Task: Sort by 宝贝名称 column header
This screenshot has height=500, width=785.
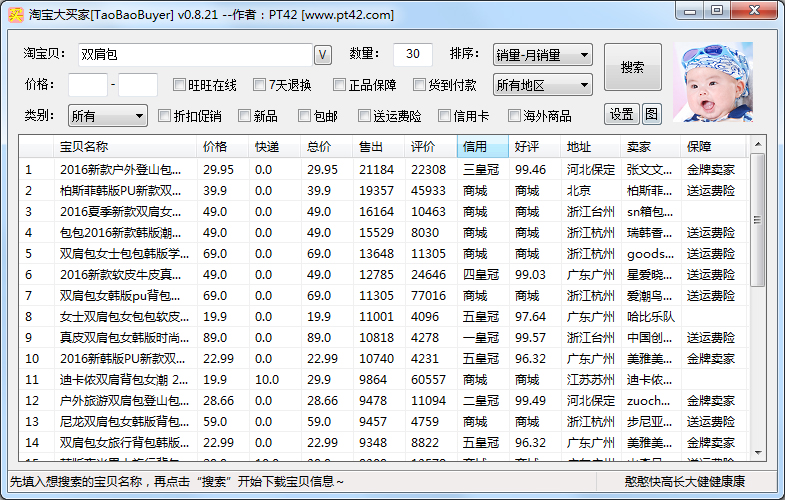Action: coord(125,147)
